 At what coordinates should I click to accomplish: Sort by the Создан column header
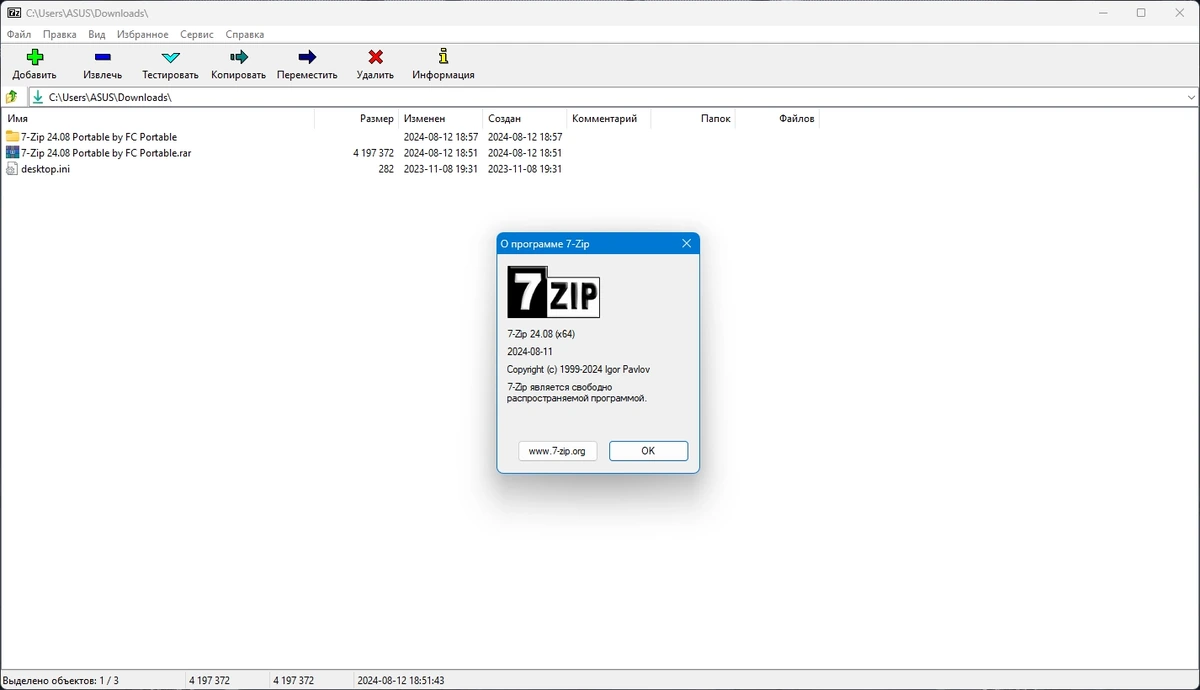click(524, 118)
